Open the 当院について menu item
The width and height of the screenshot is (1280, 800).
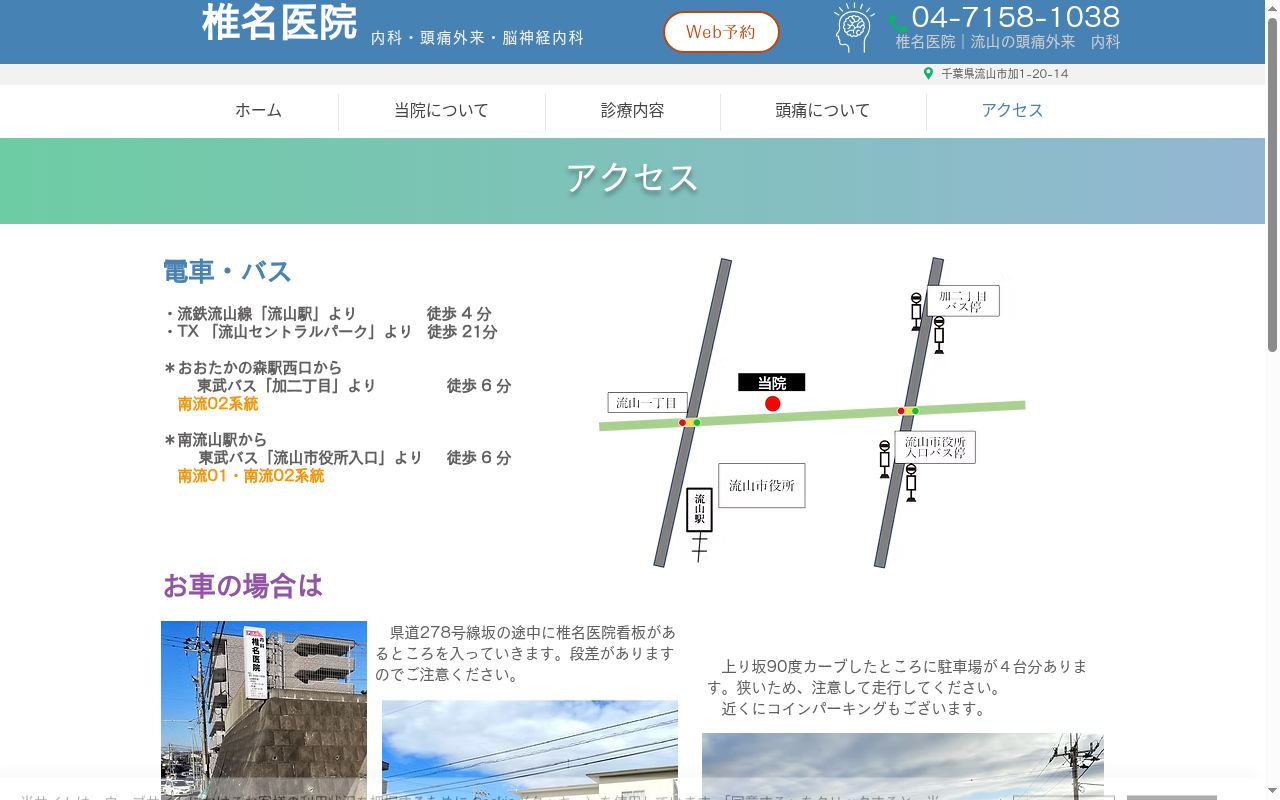click(x=441, y=111)
